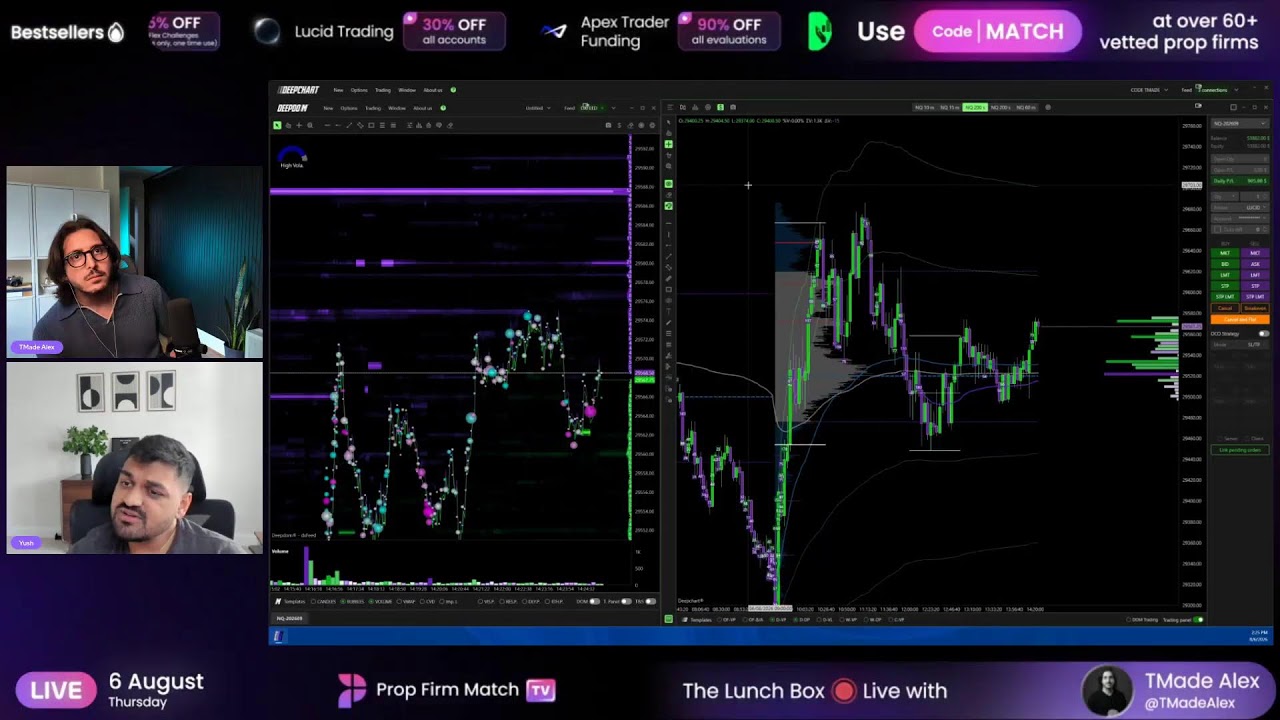Toggle the T.Panel switch in Deepdom bottom bar
Screen dimensions: 1280x720
tap(626, 601)
